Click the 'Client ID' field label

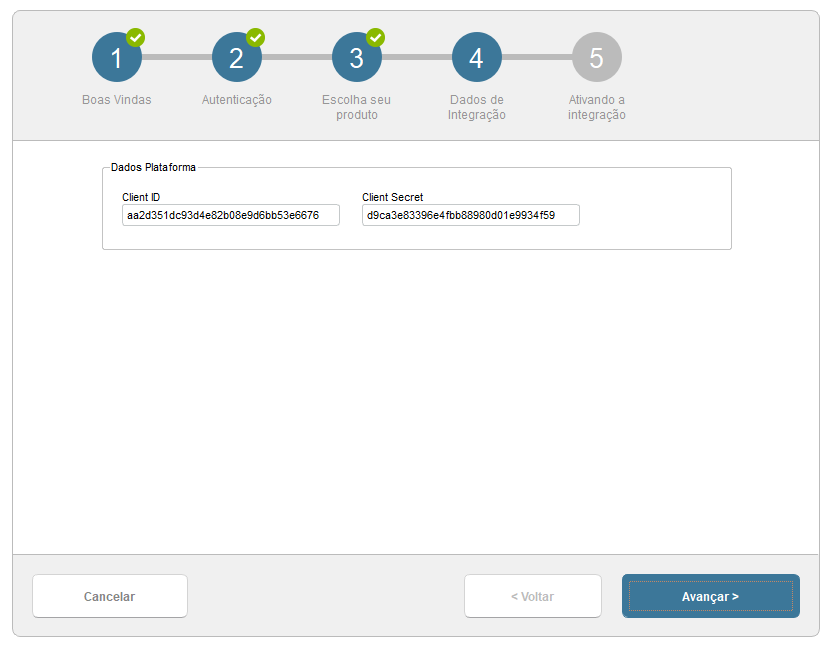(x=141, y=197)
